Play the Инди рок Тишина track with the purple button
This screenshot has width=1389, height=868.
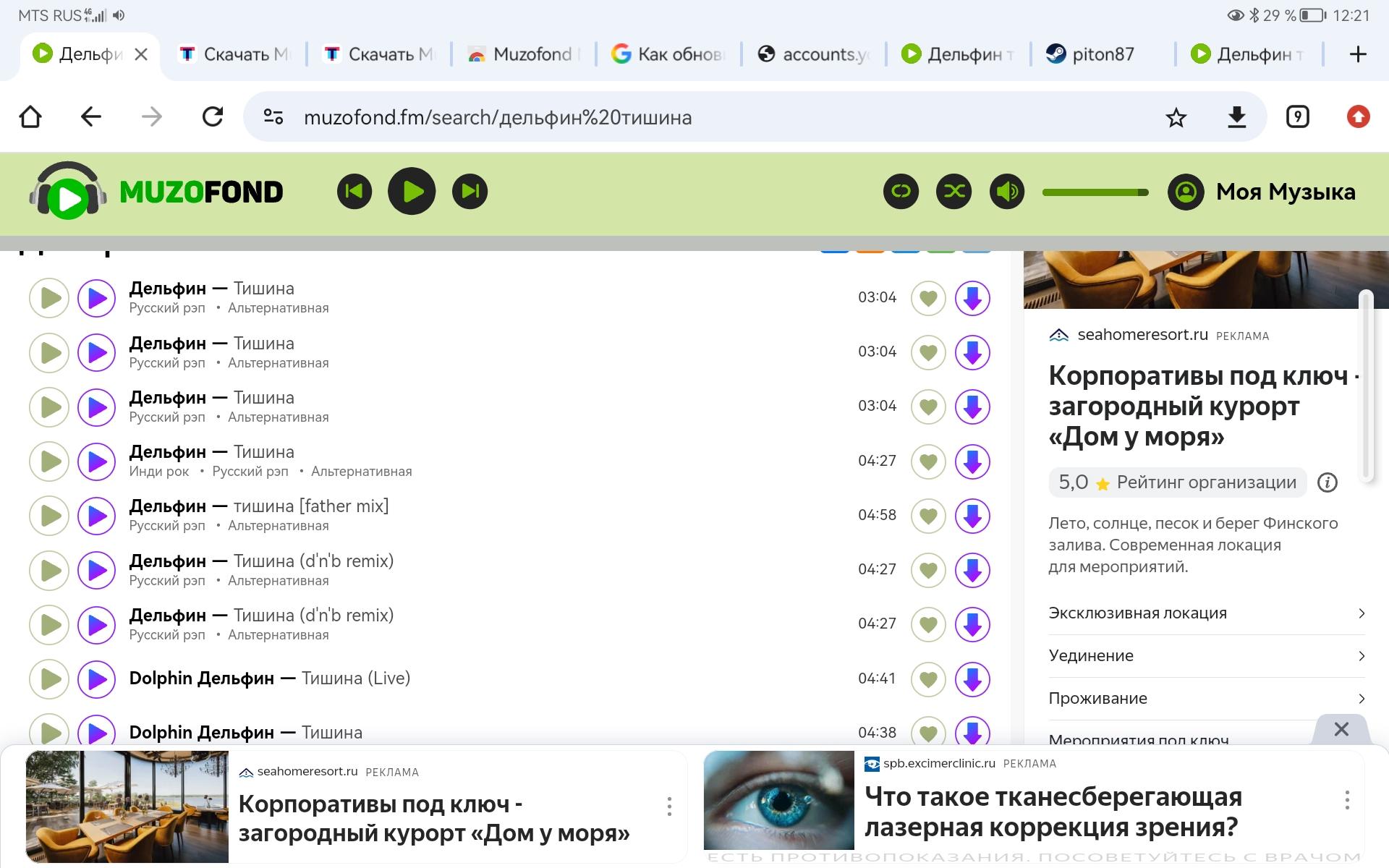click(97, 461)
